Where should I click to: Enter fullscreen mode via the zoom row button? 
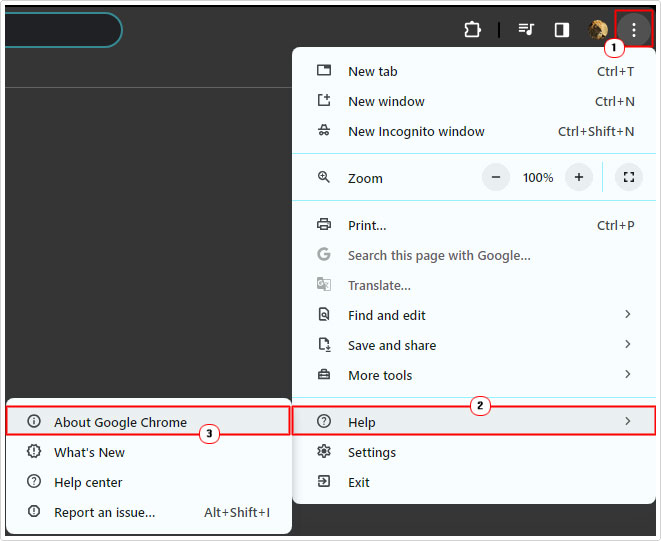[x=629, y=177]
